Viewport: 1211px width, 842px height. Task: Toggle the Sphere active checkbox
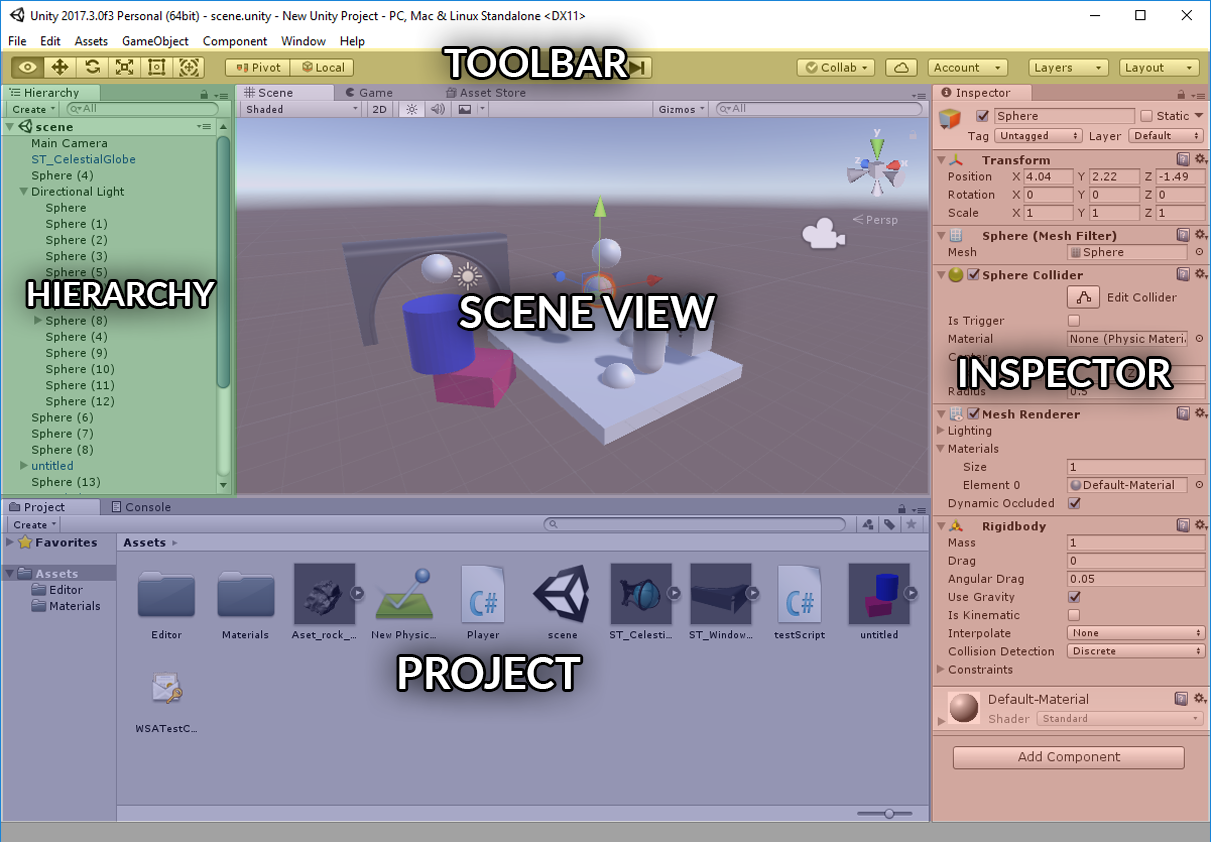(x=982, y=116)
